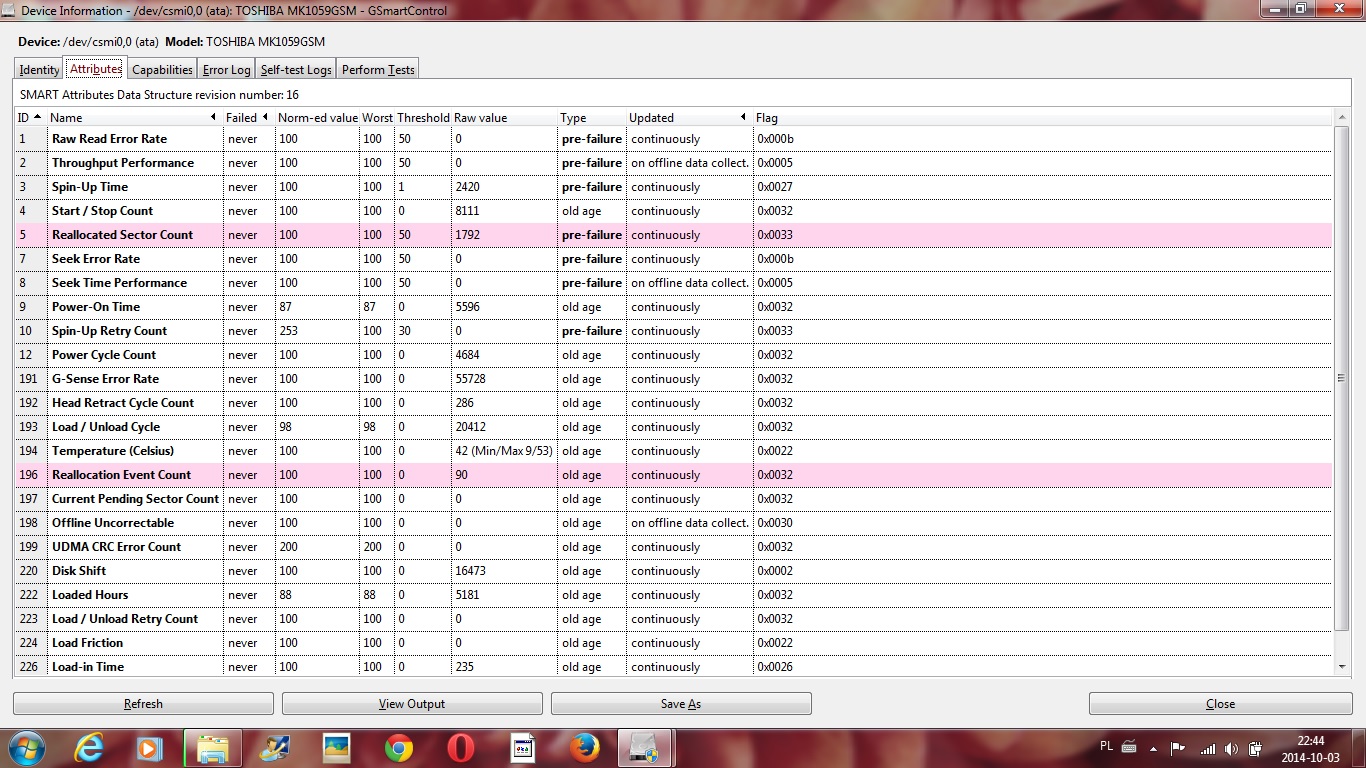Click the Refresh button
1366x768 pixels.
143,704
